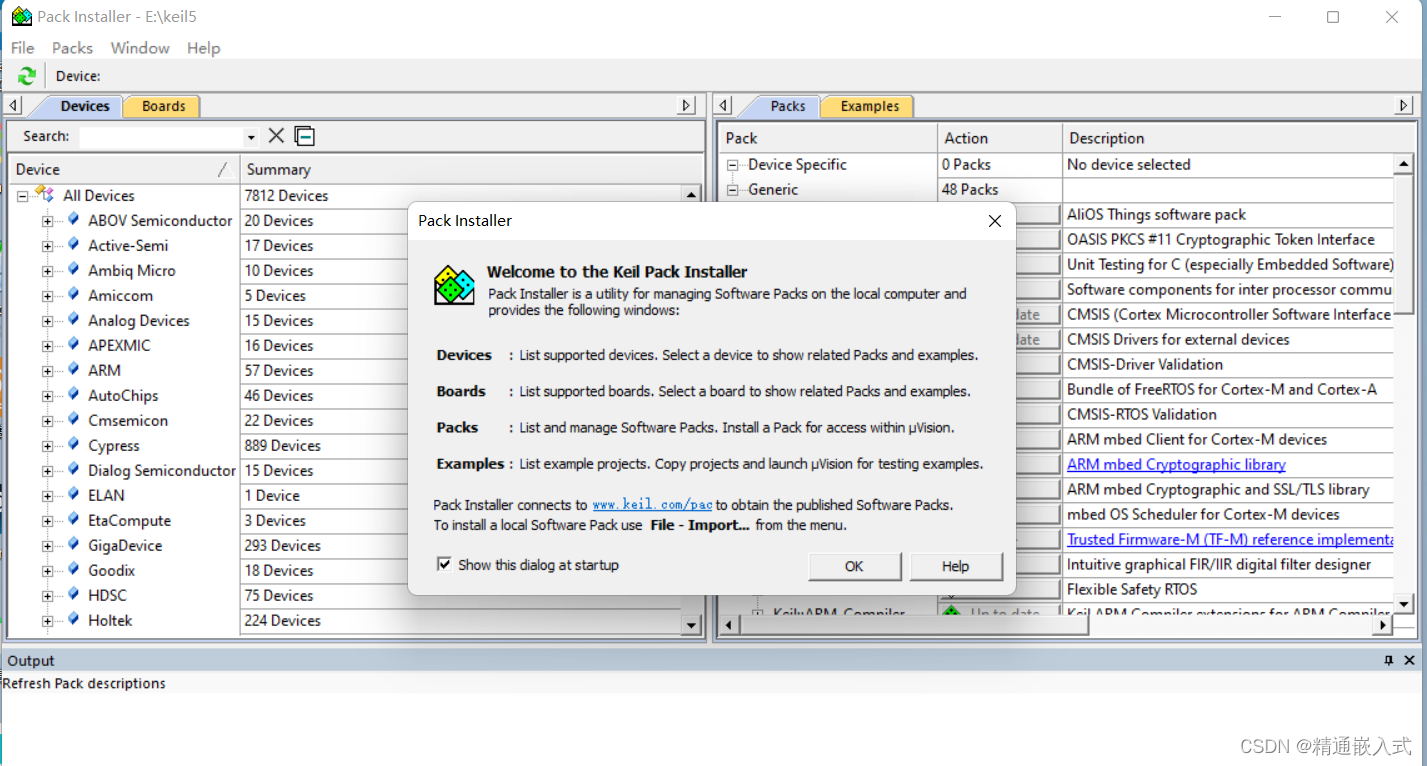Viewport: 1427px width, 766px height.
Task: Click the devices list scroll-up arrow
Action: click(x=691, y=195)
